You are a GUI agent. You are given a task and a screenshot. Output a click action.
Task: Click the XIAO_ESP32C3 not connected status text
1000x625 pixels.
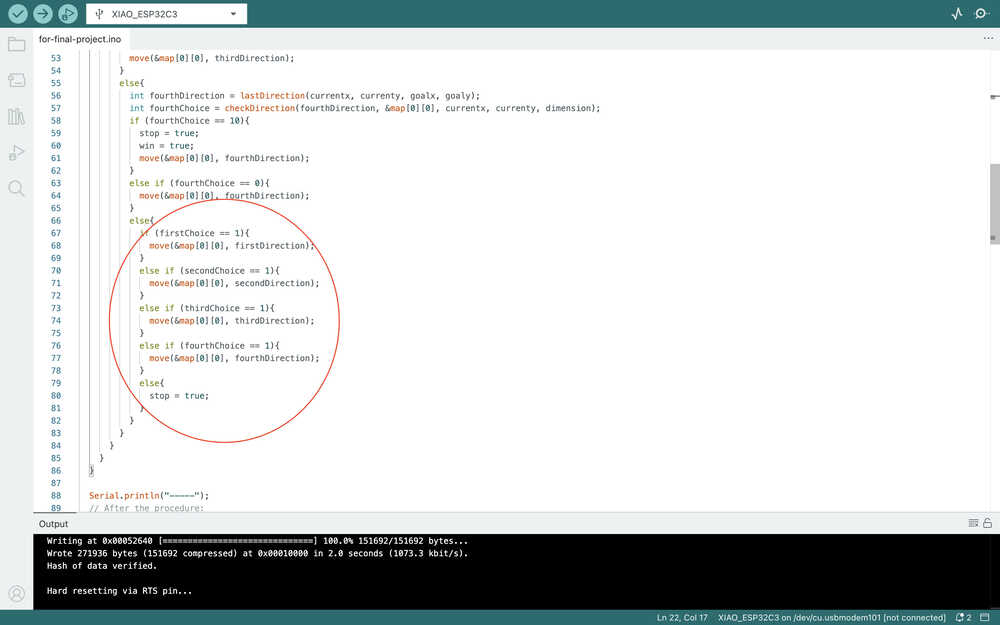point(832,617)
